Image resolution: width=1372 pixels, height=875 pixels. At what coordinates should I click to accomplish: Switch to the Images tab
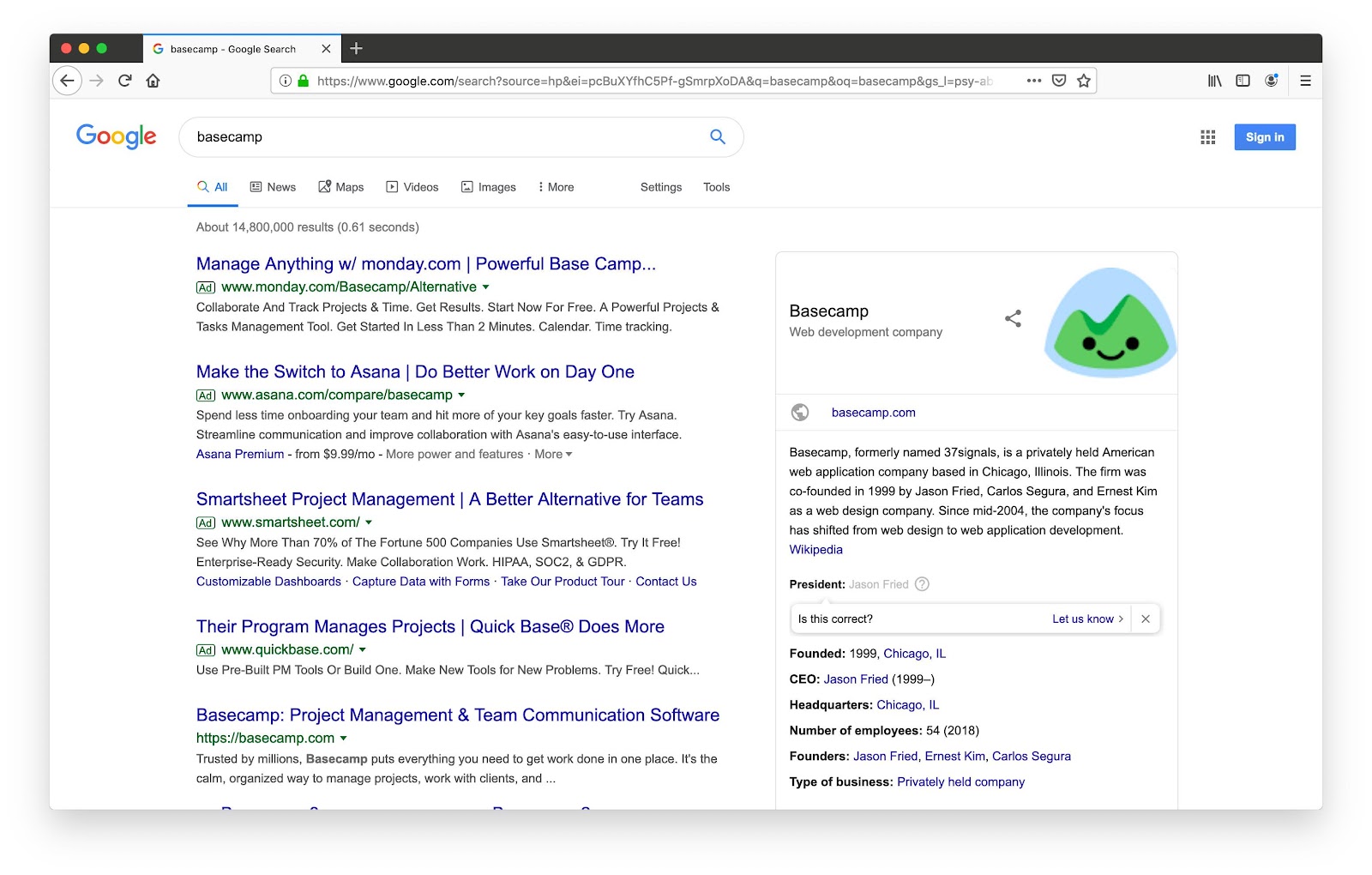[x=489, y=187]
